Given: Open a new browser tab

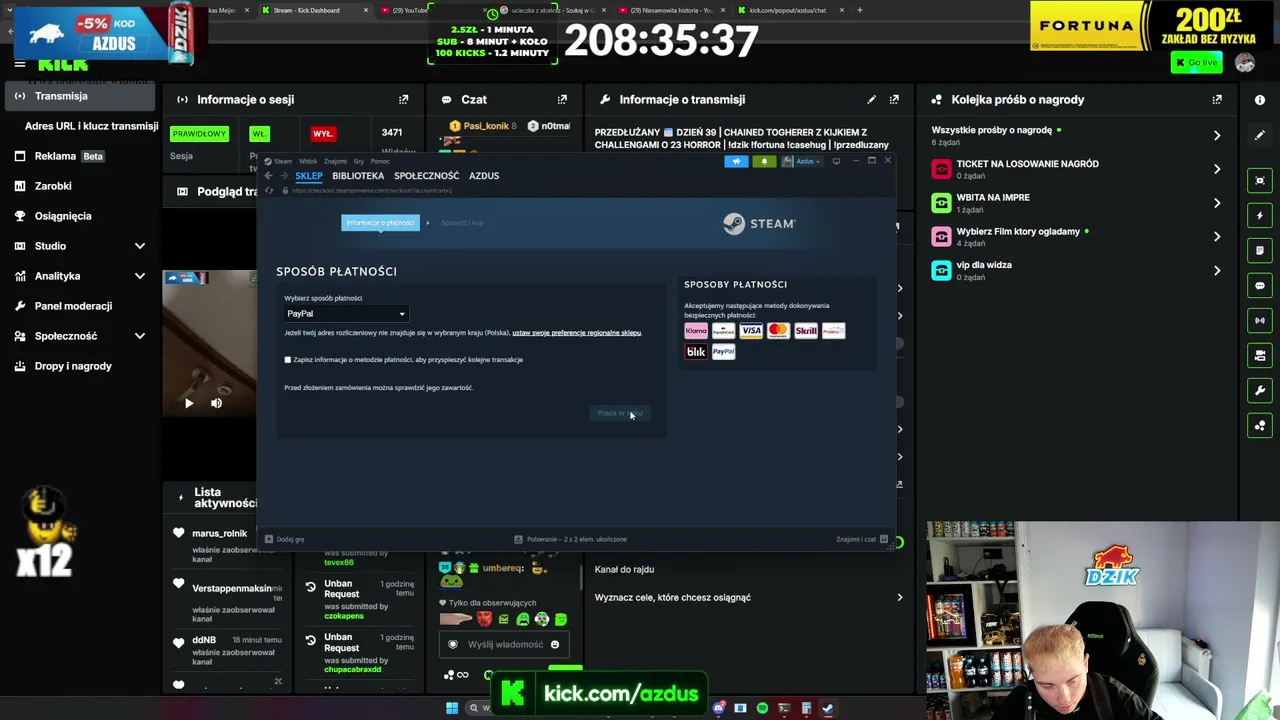Looking at the screenshot, I should point(859,10).
